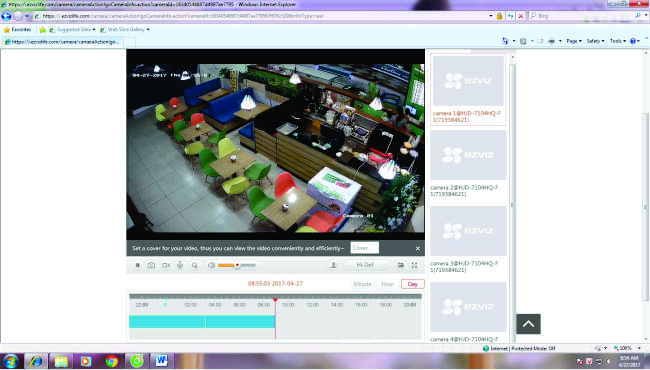650x370 pixels.
Task: Enable digital zoom magnifier icon
Action: coord(194,265)
